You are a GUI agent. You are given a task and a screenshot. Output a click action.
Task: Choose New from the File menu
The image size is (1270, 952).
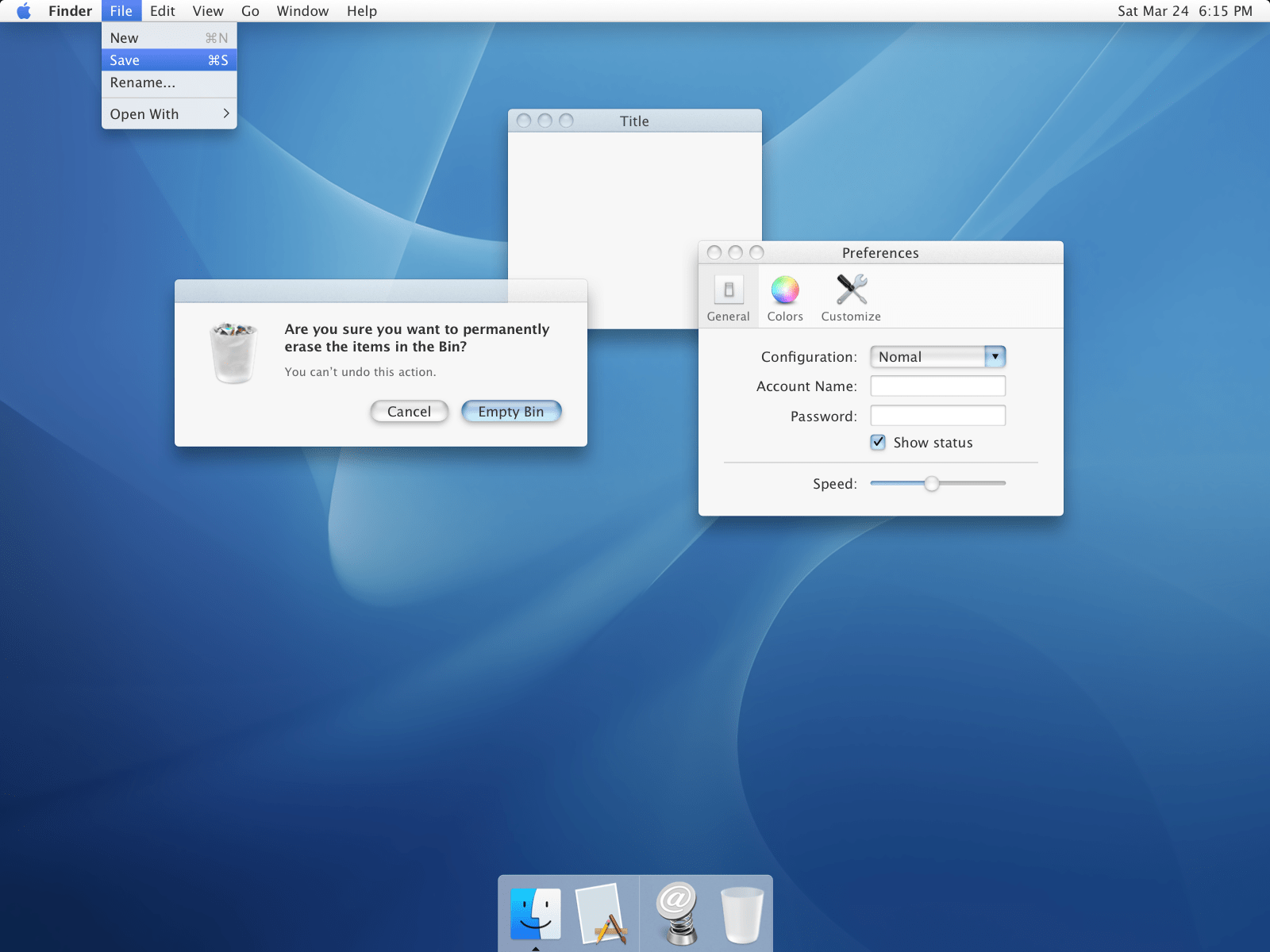pyautogui.click(x=169, y=38)
